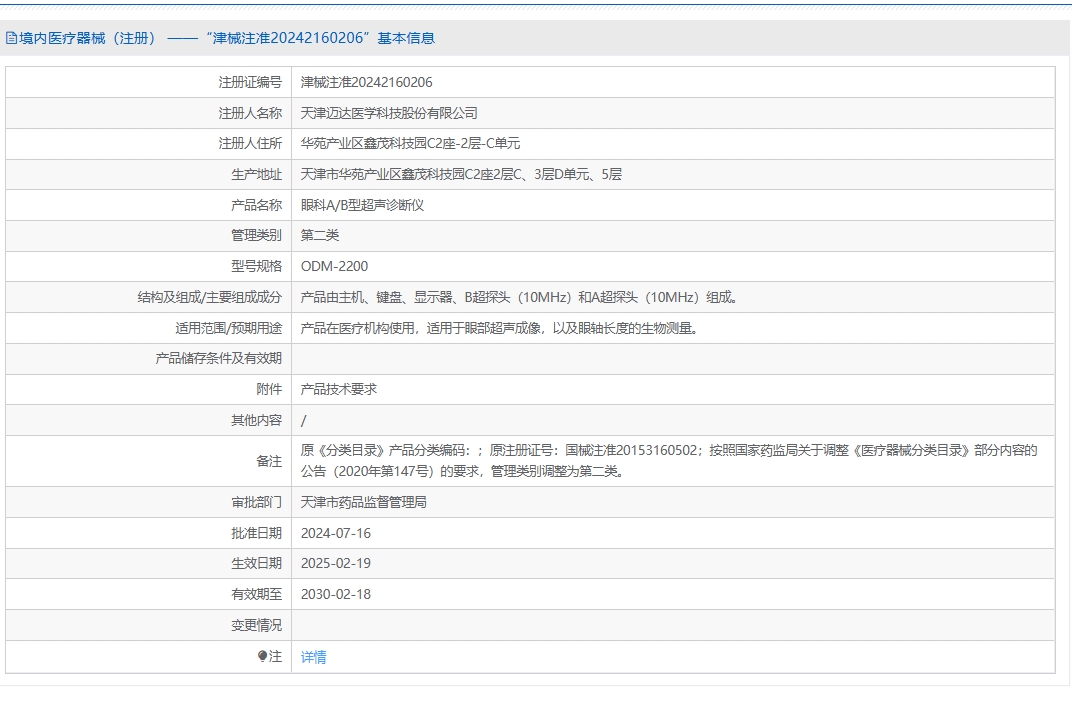Click approval date 2024-07-16

[x=336, y=533]
